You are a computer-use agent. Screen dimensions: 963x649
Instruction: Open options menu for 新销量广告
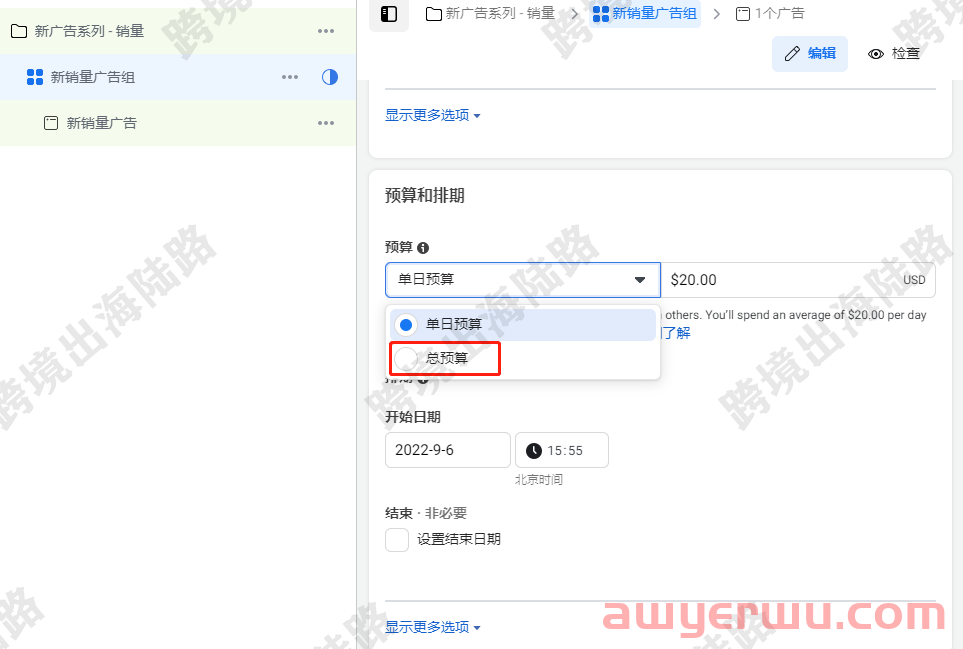pyautogui.click(x=326, y=123)
